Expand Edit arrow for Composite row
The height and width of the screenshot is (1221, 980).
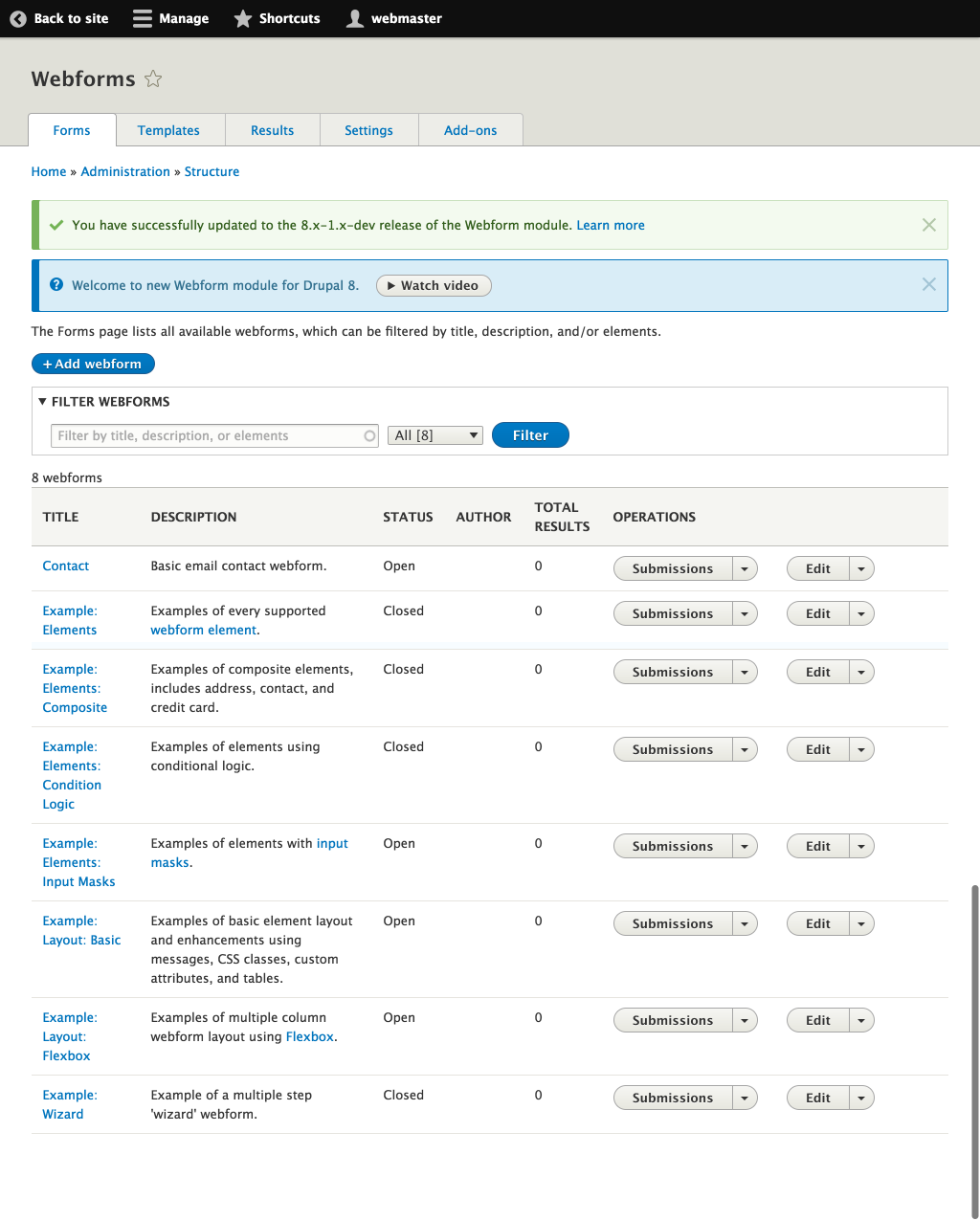861,672
